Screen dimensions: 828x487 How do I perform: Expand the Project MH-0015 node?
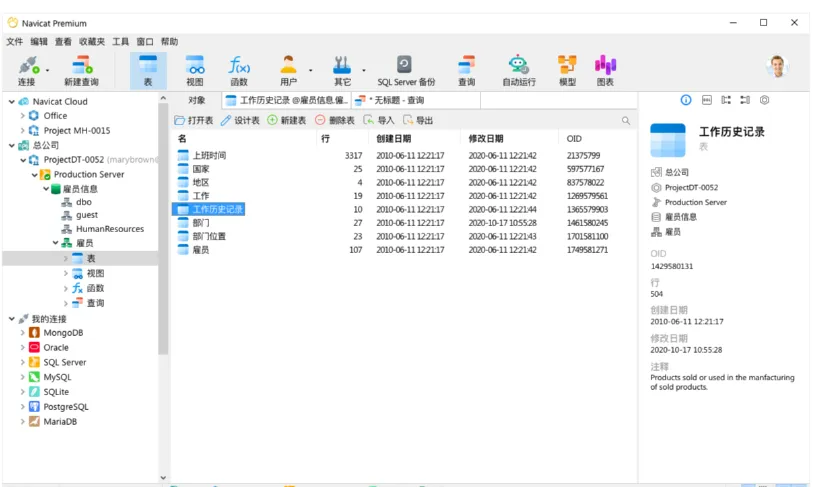pyautogui.click(x=22, y=130)
